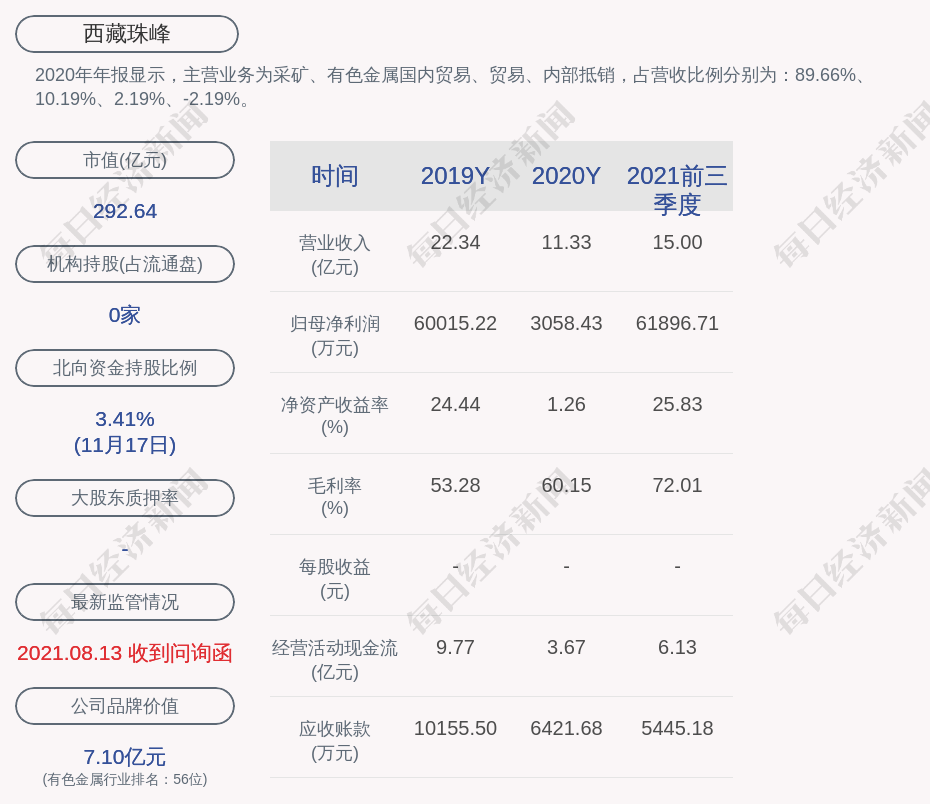Viewport: 930px width, 804px height.
Task: Click the market value 292.64
Action: pos(125,211)
